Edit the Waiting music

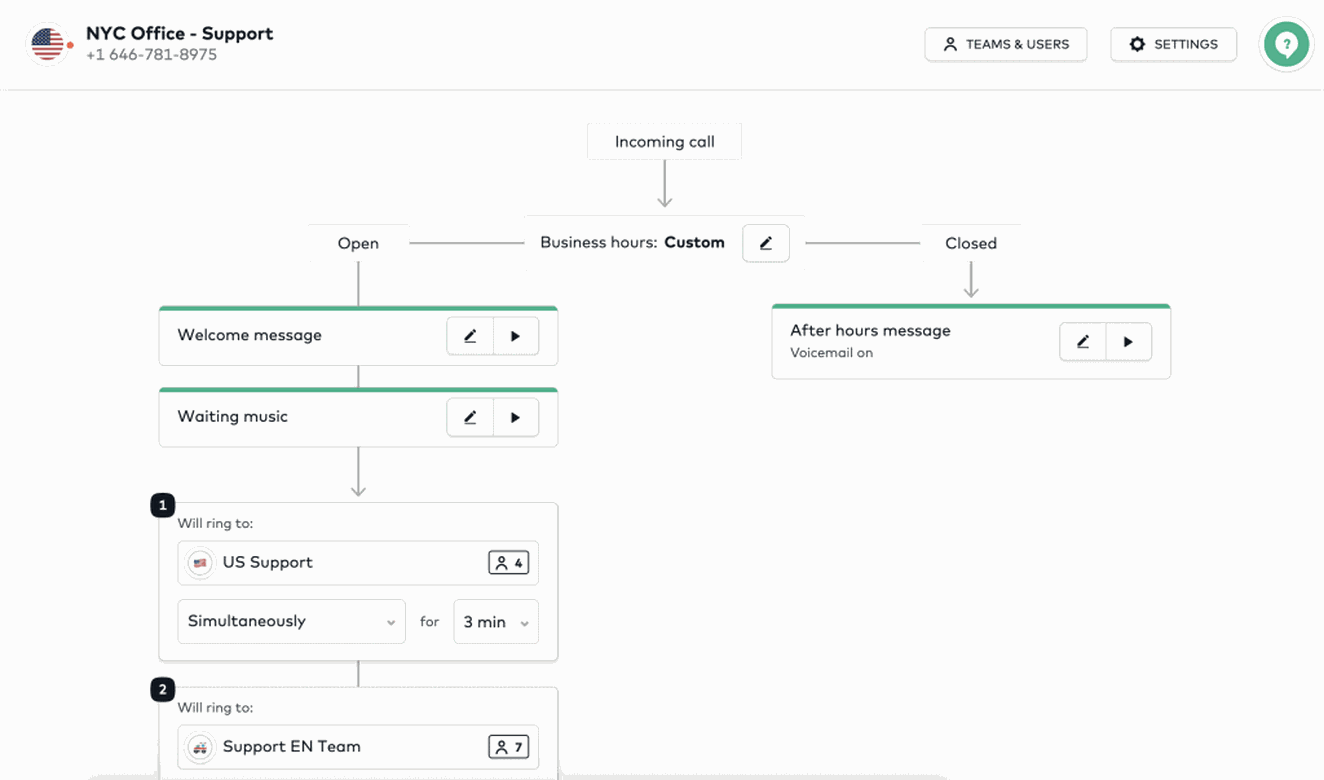point(470,417)
